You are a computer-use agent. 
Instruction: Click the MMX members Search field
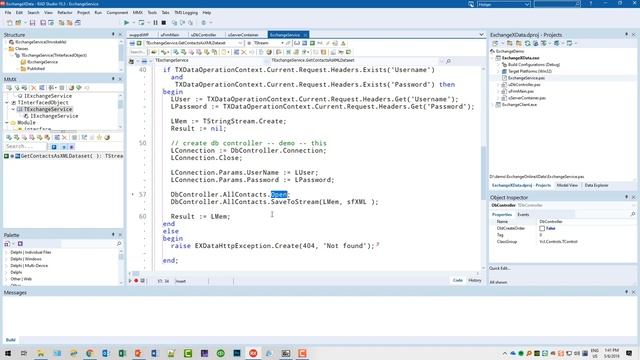click(25, 147)
